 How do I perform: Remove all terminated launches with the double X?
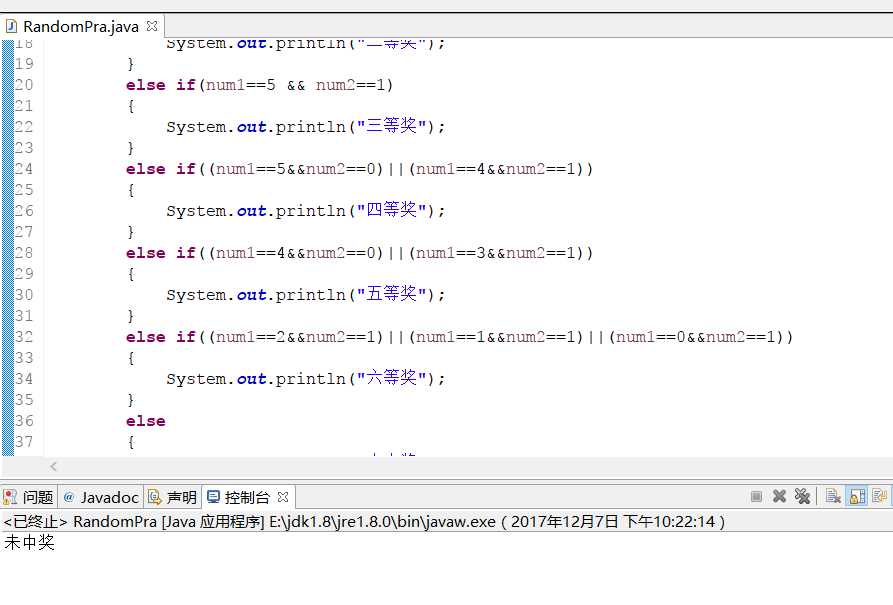click(802, 497)
